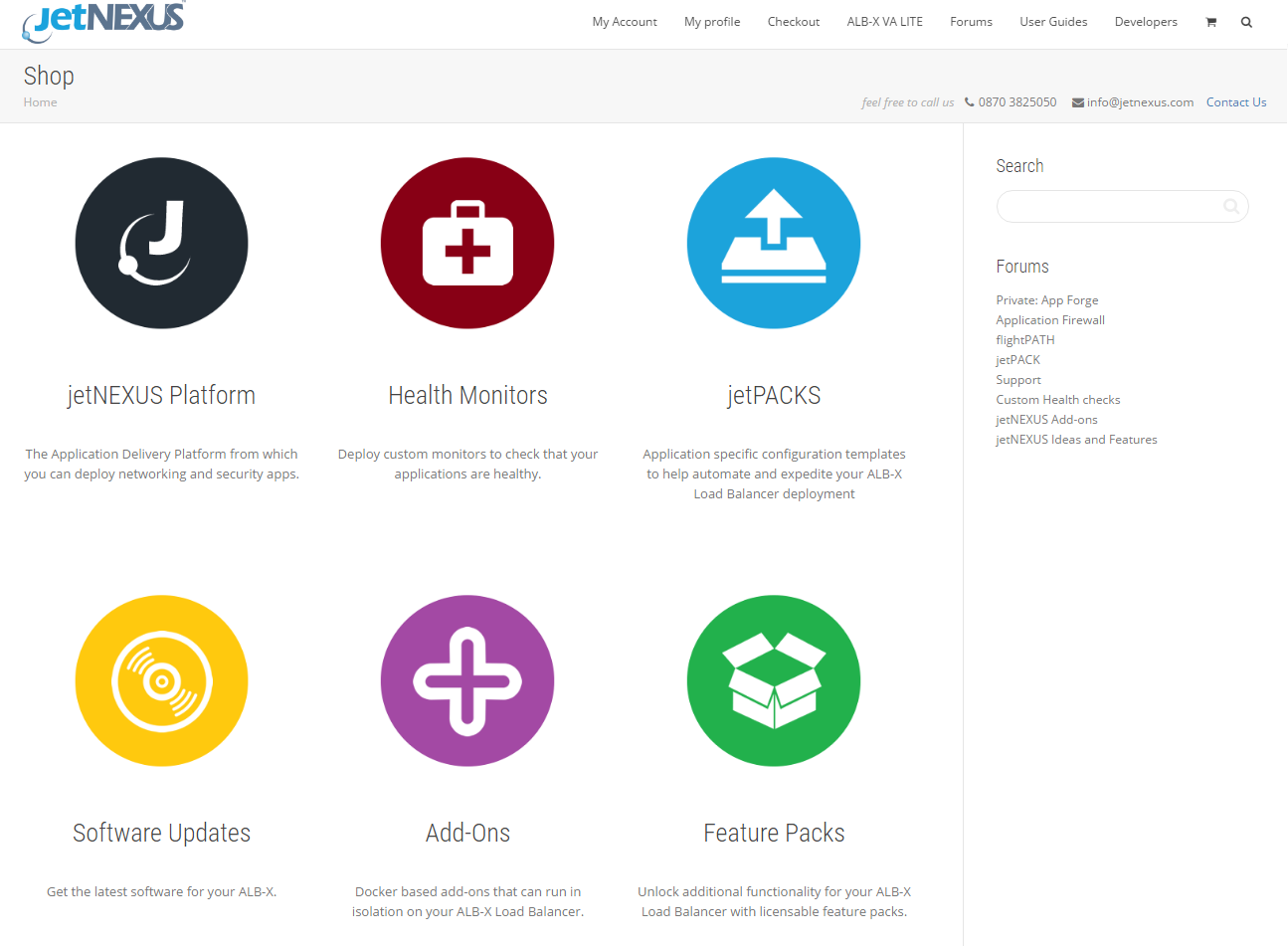
Task: Click 'Docker based add-ons' description text
Action: point(467,902)
